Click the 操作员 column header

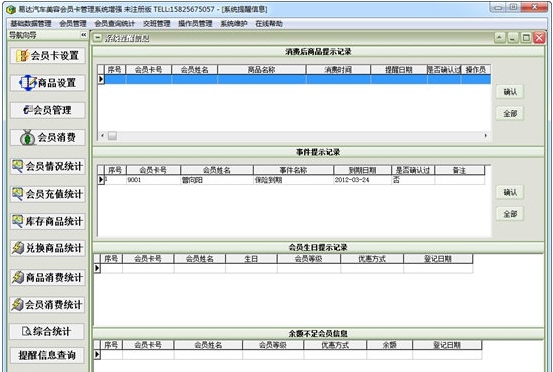475,70
